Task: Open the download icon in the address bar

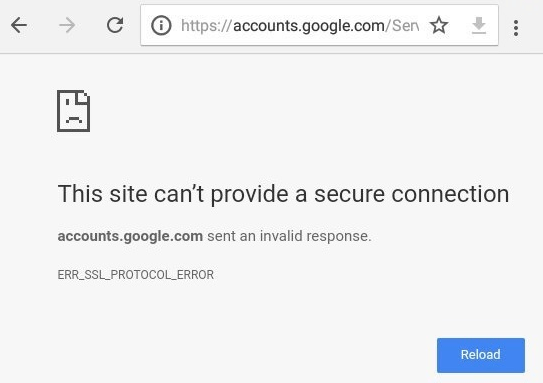Action: (479, 25)
